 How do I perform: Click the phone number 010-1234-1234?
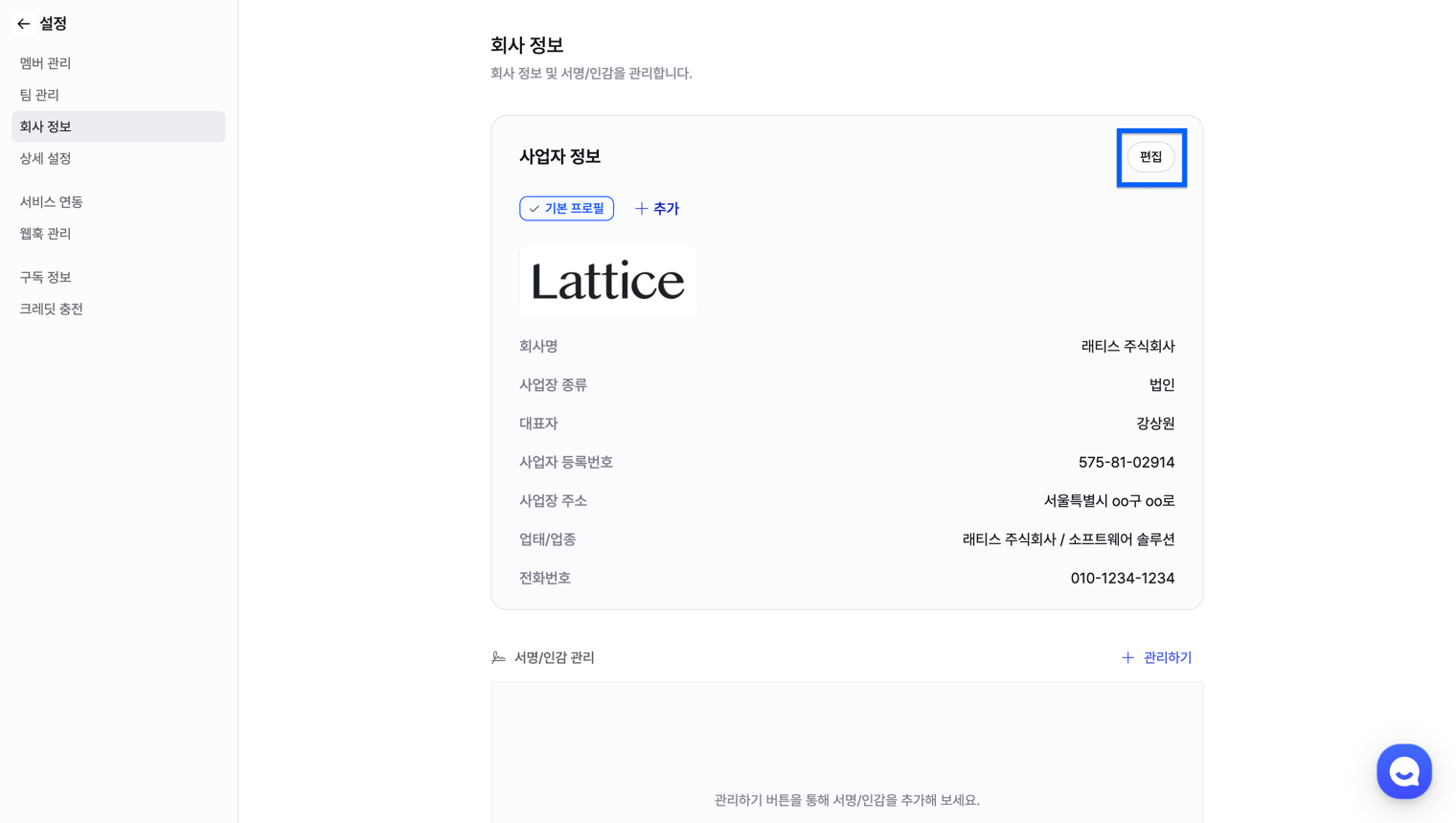tap(1123, 578)
